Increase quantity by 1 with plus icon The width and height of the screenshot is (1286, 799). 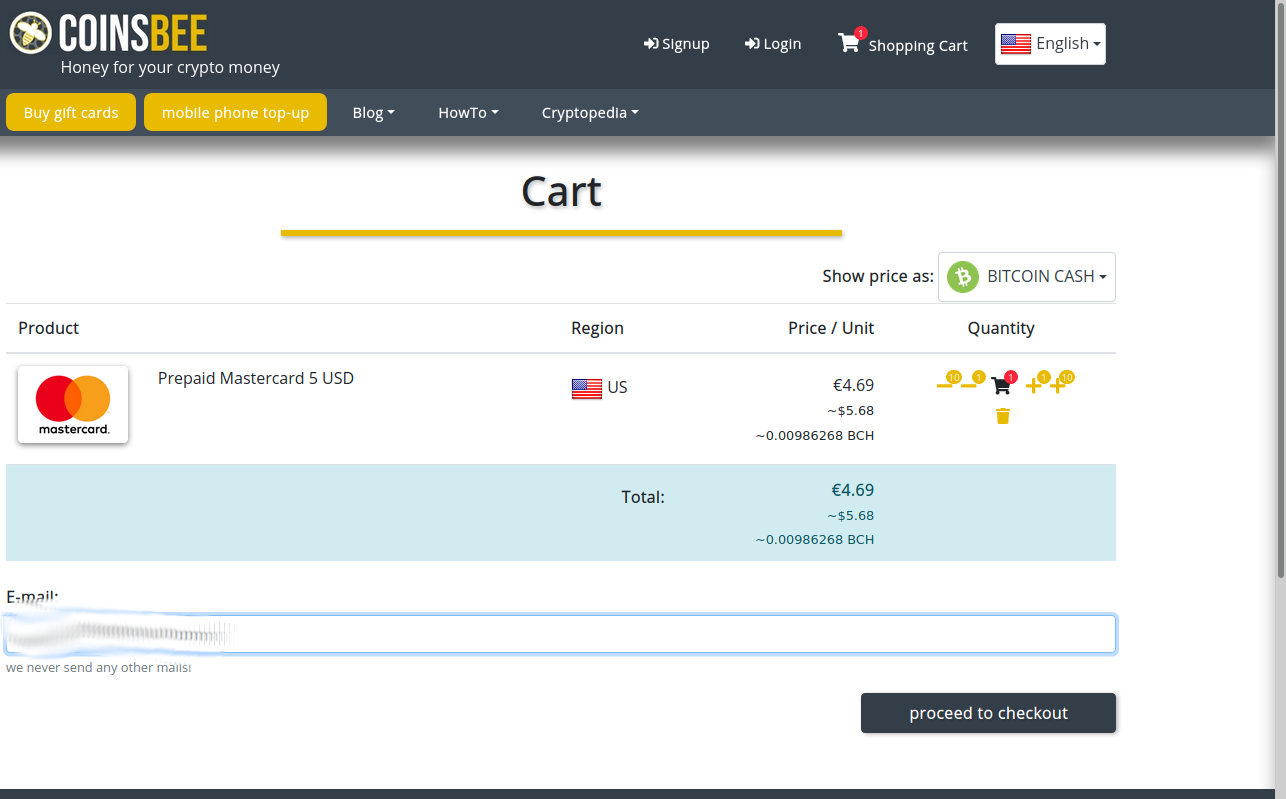1037,384
